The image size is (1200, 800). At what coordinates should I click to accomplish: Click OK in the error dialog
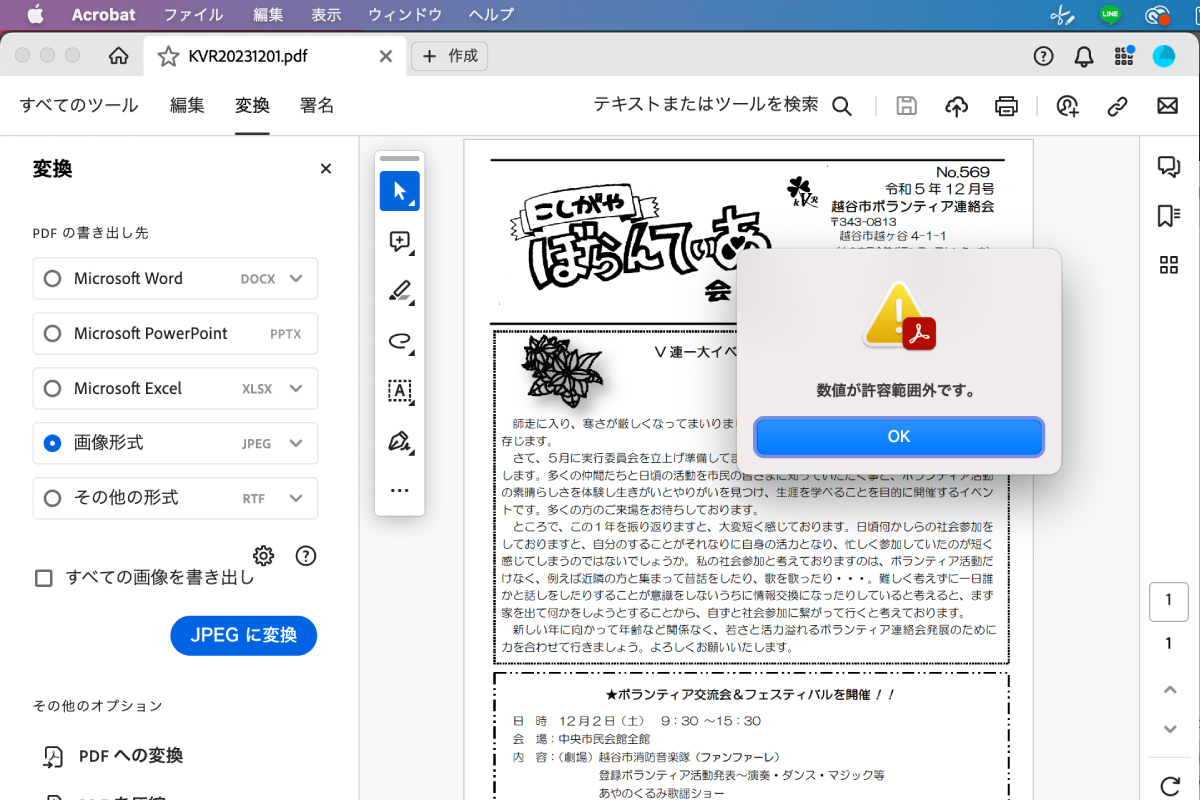899,437
